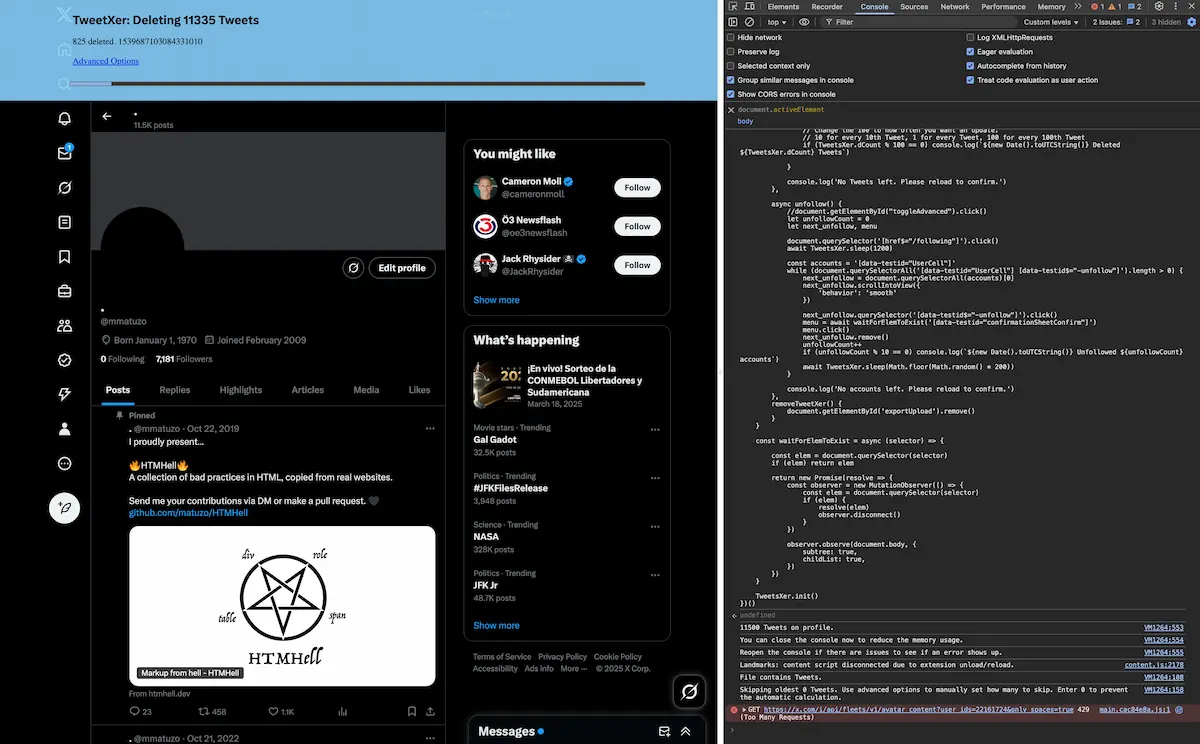
Task: Open DevTools Network tab
Action: (955, 7)
